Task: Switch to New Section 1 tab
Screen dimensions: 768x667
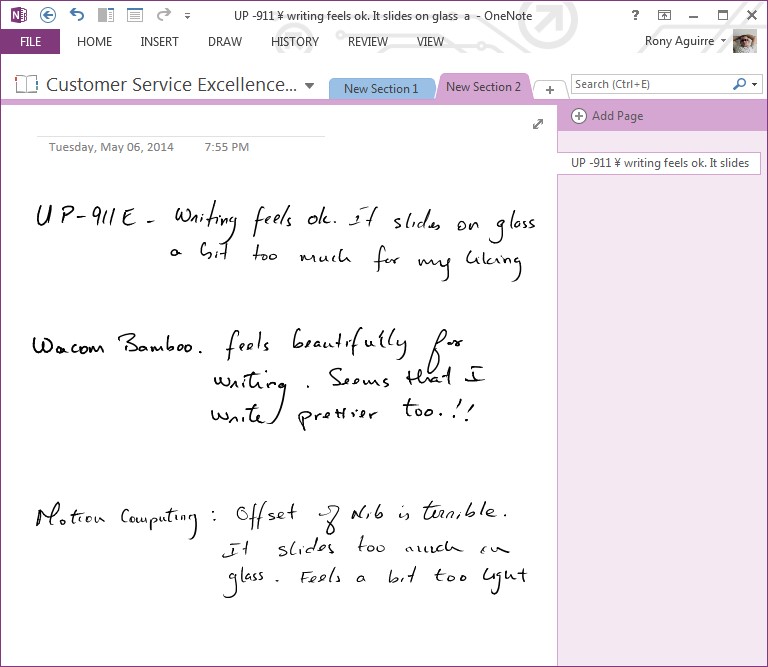Action: pos(381,89)
